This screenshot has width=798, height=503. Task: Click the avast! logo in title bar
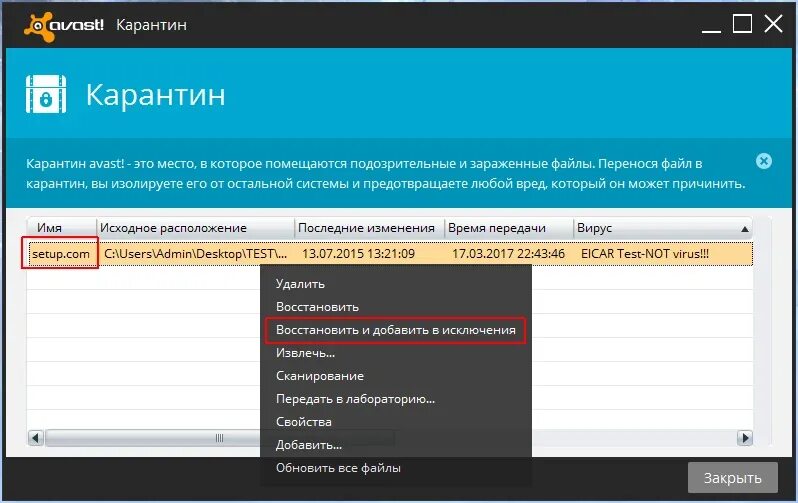click(64, 25)
